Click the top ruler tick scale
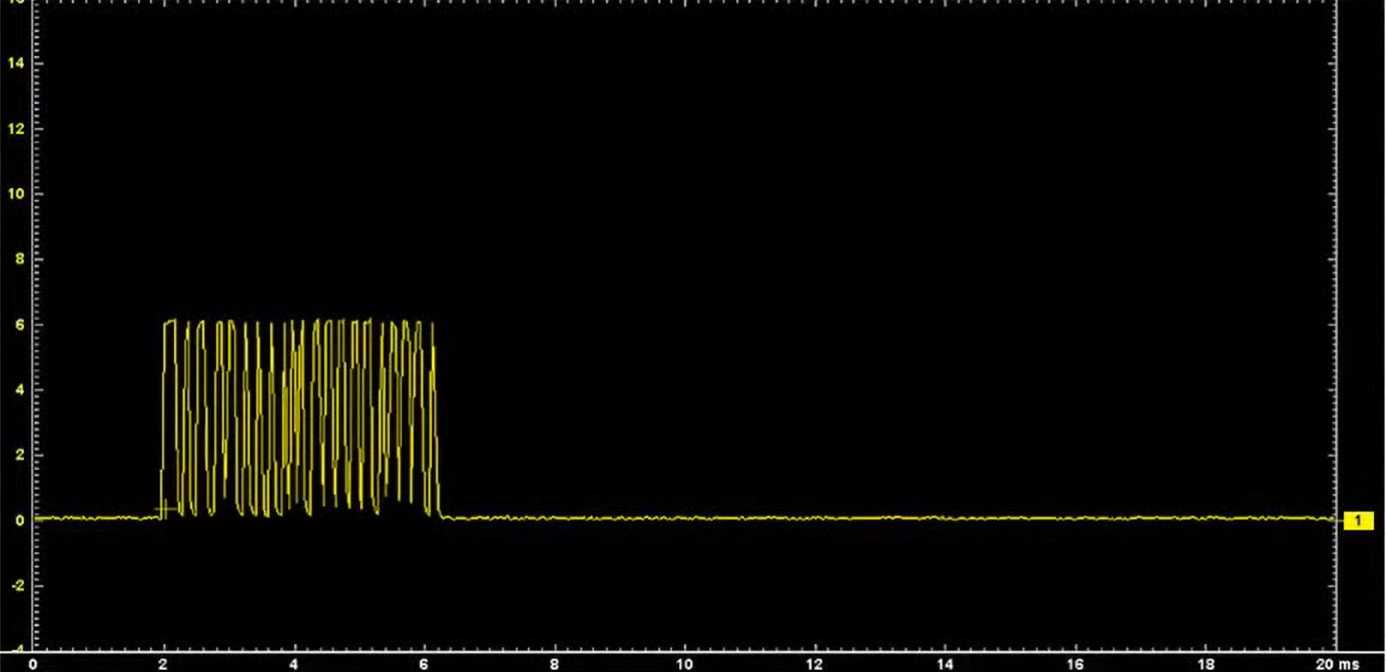Viewport: 1386px width, 672px height. (690, 5)
